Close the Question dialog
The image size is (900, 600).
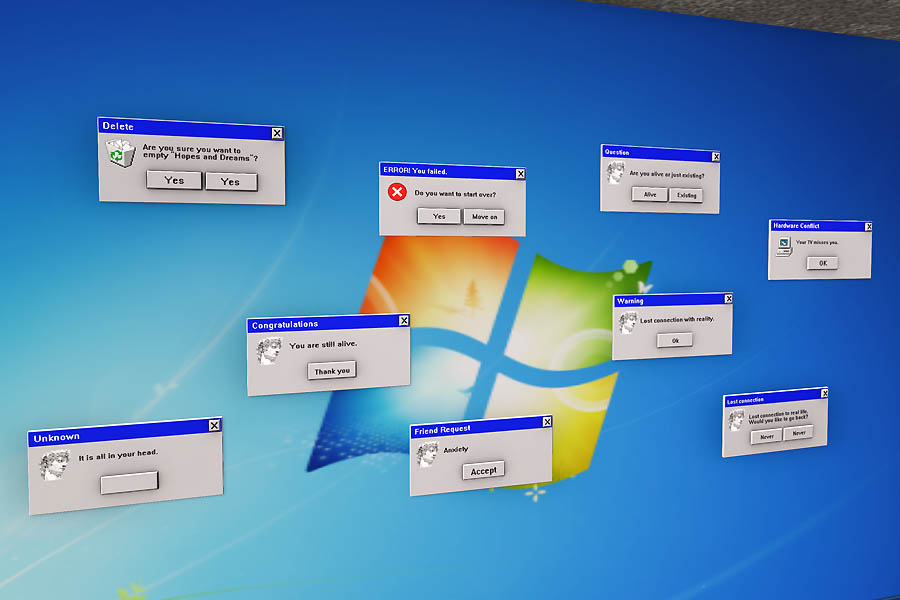tap(716, 157)
